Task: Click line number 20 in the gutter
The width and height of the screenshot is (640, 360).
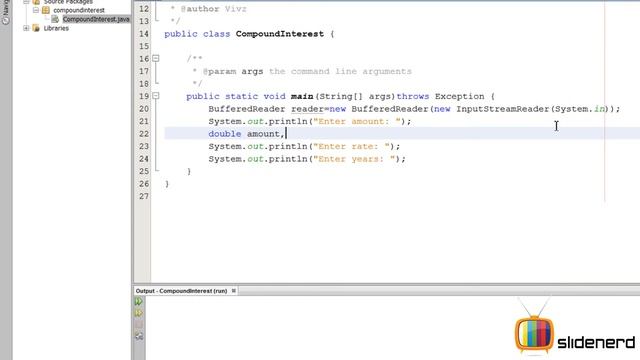Action: click(144, 109)
